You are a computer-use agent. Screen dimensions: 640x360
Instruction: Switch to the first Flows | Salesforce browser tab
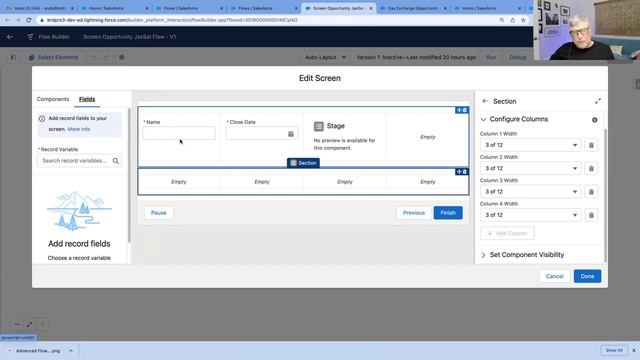(x=189, y=8)
